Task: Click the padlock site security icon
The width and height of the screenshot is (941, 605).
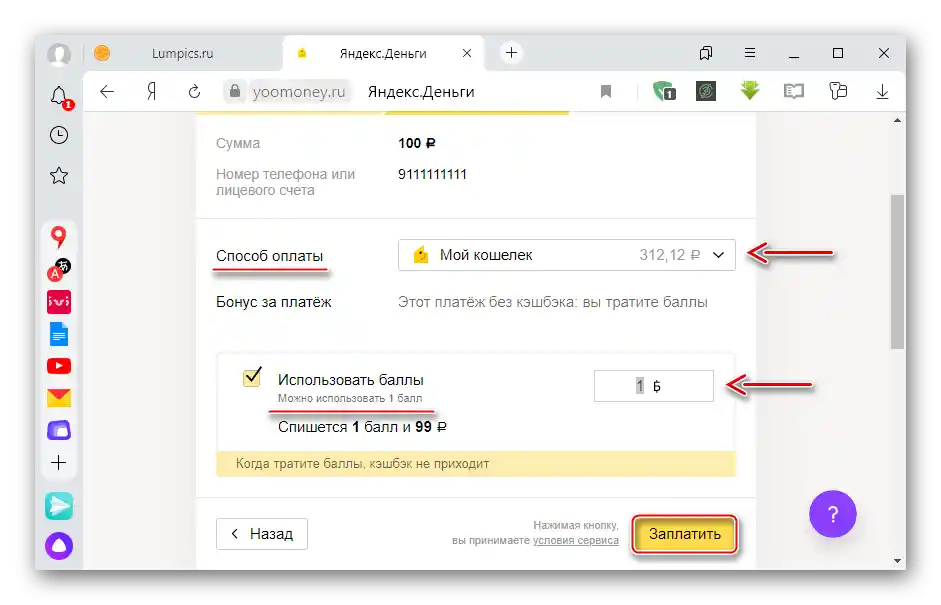Action: click(235, 91)
